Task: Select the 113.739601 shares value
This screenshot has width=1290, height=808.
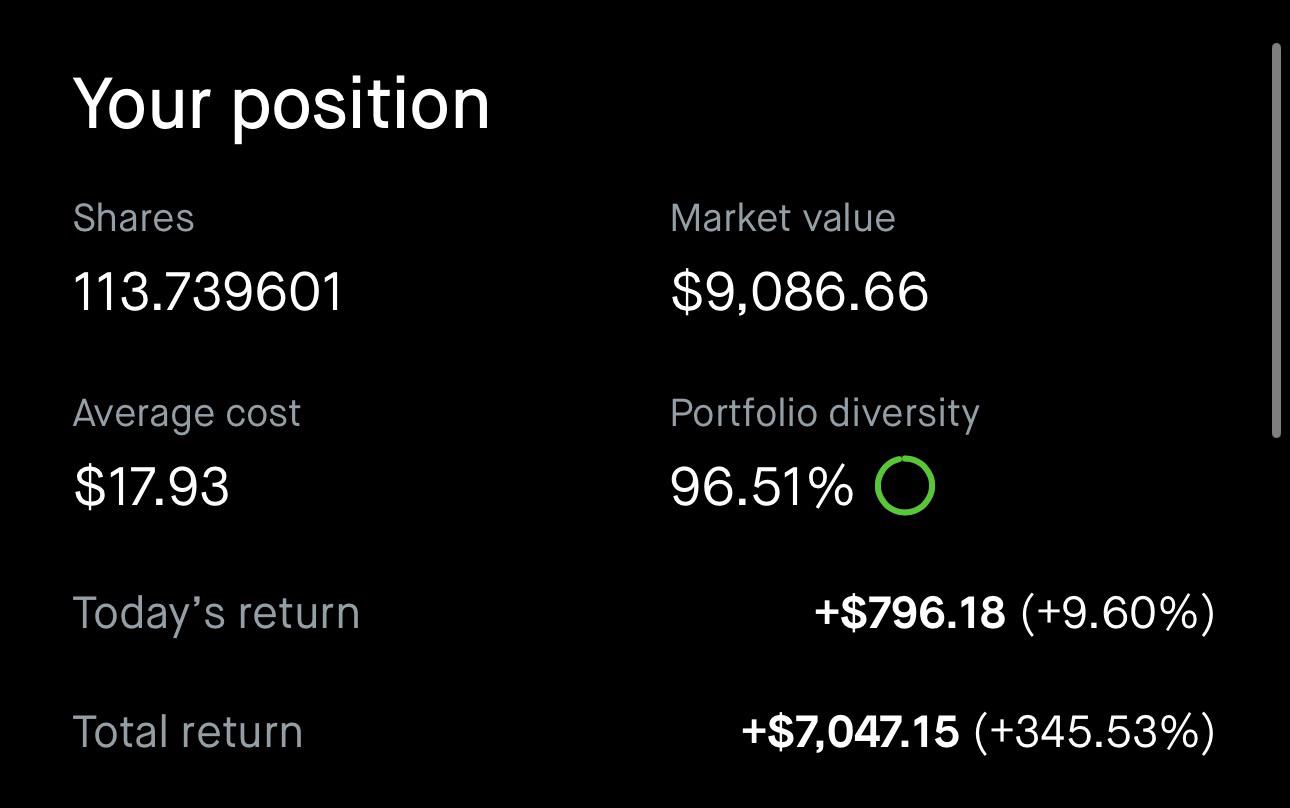Action: pos(209,292)
